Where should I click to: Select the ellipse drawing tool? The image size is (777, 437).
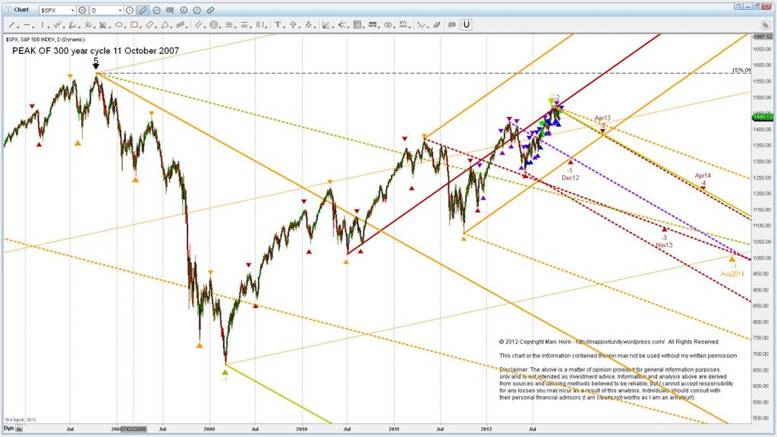[119, 25]
